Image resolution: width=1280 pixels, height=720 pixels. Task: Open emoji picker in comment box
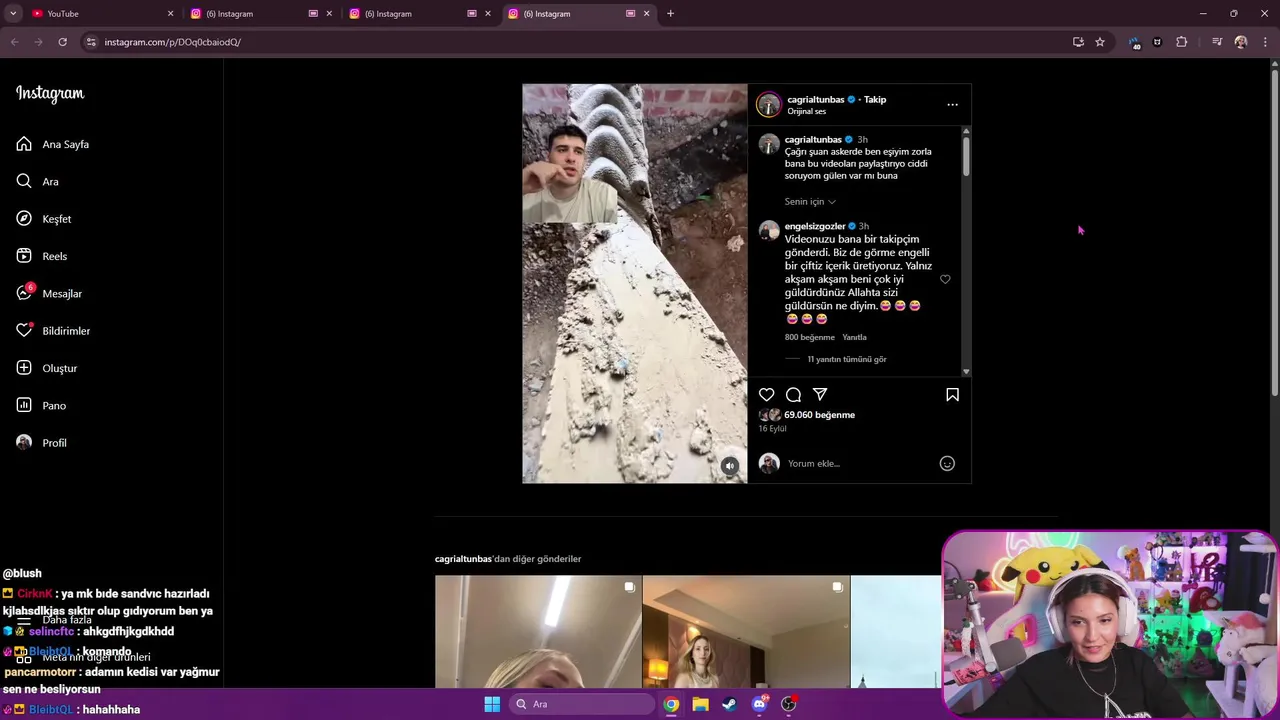coord(947,463)
